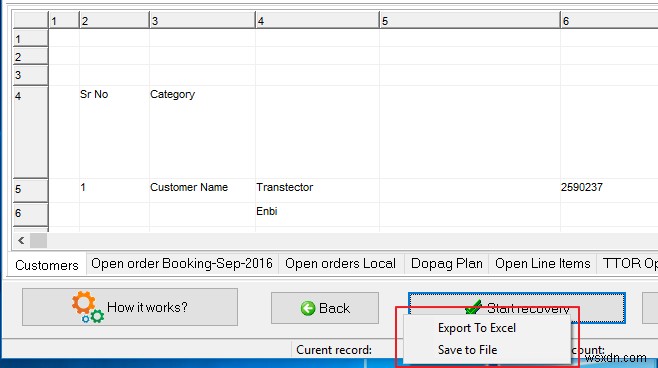
Task: Click the green arrow icon on Back
Action: coord(308,308)
